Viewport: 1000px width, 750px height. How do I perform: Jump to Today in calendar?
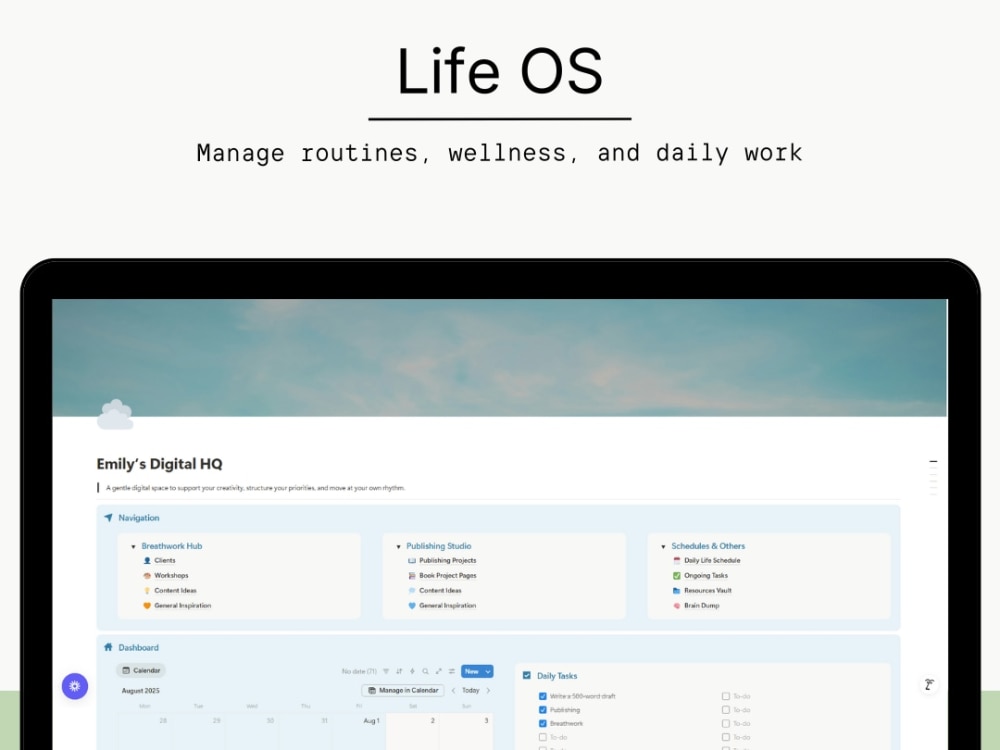point(471,691)
